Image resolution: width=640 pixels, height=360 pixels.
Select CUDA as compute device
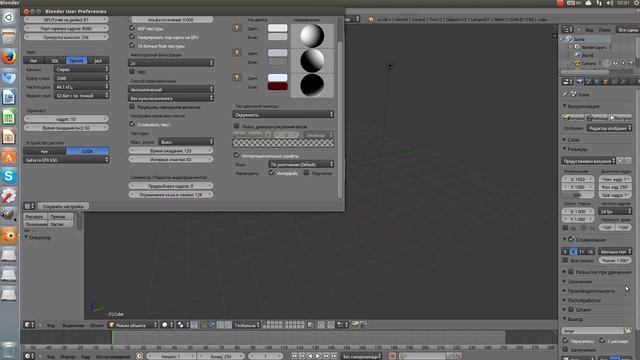pos(87,151)
